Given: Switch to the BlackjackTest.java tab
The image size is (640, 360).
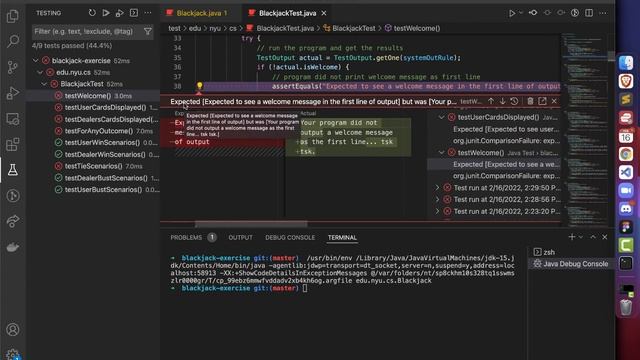Looking at the screenshot, I should pos(287,13).
